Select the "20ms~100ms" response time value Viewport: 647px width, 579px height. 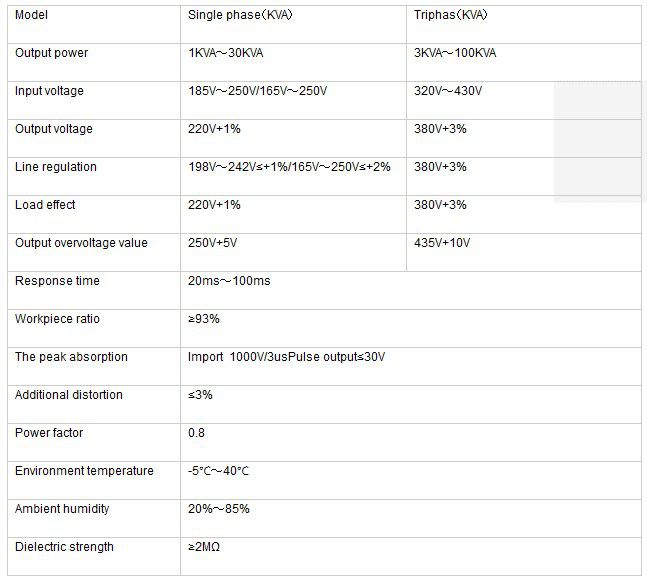229,281
